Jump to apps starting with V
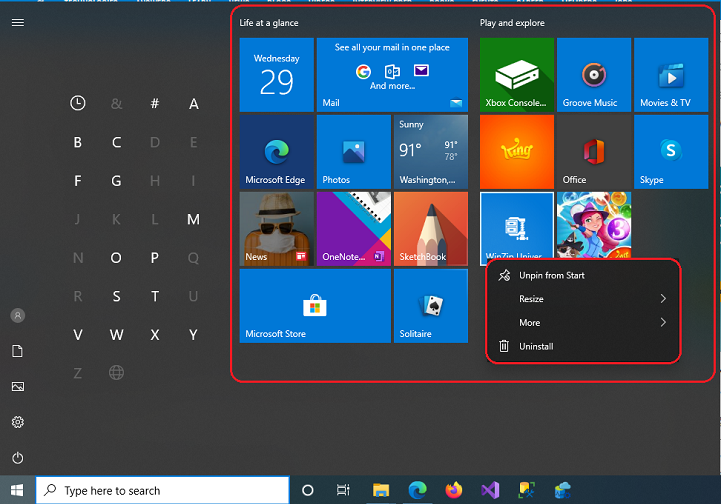This screenshot has height=504, width=721. coord(78,335)
